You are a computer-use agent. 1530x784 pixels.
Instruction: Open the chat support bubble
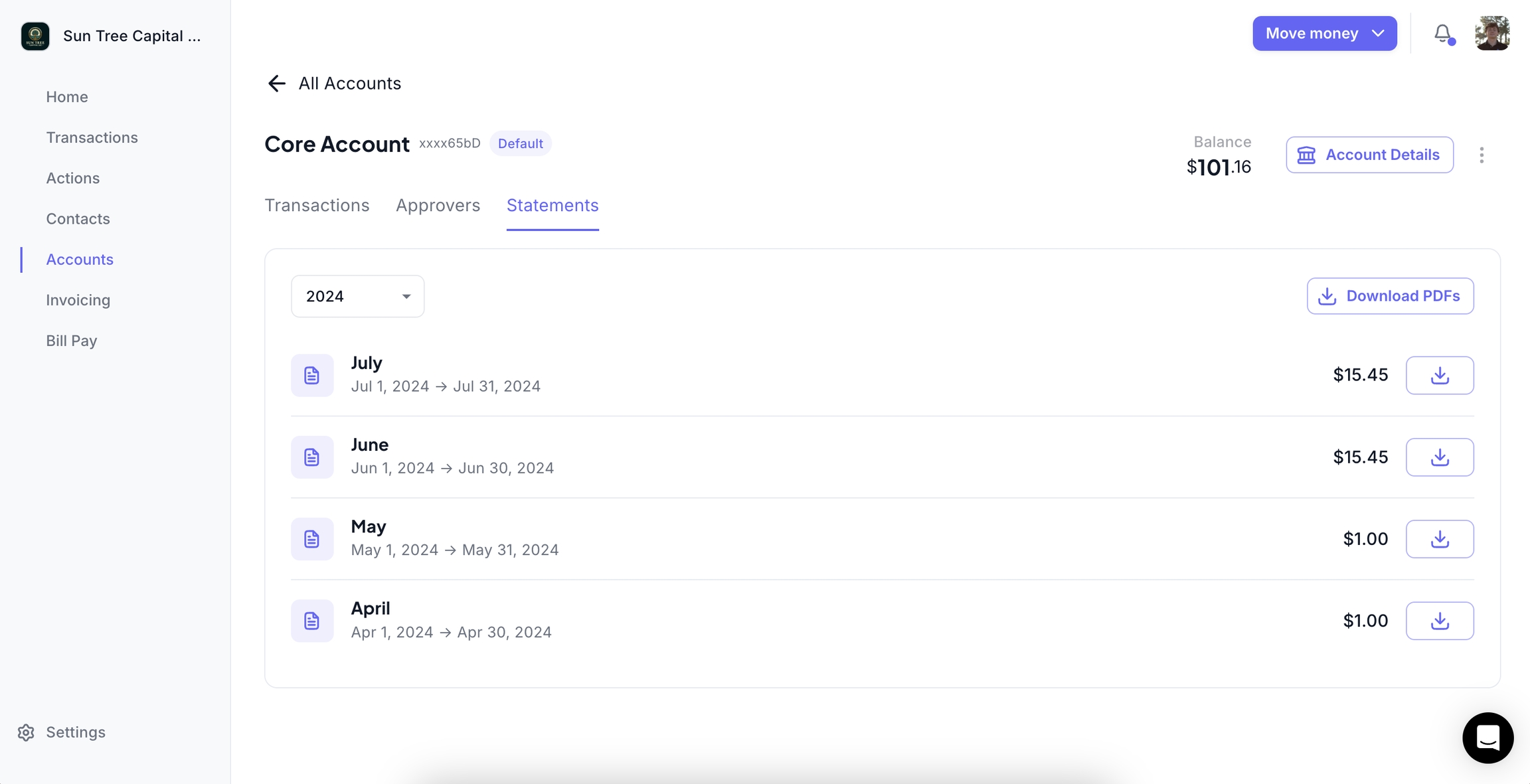pyautogui.click(x=1487, y=738)
